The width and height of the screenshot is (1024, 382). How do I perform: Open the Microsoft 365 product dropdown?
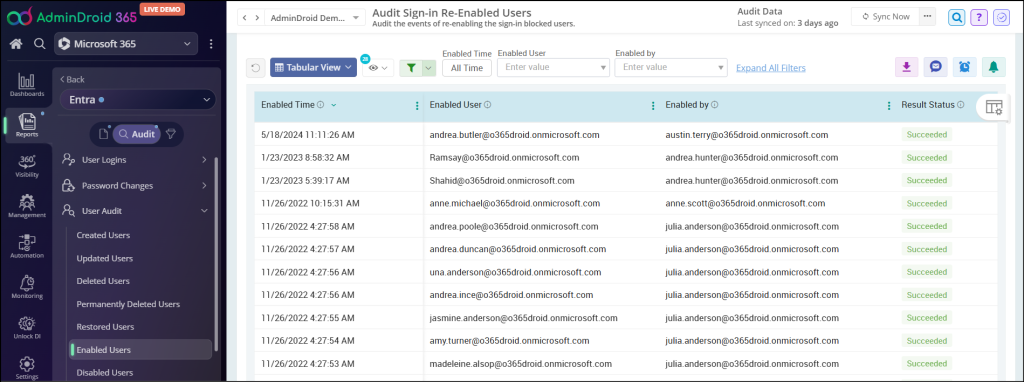click(x=126, y=44)
